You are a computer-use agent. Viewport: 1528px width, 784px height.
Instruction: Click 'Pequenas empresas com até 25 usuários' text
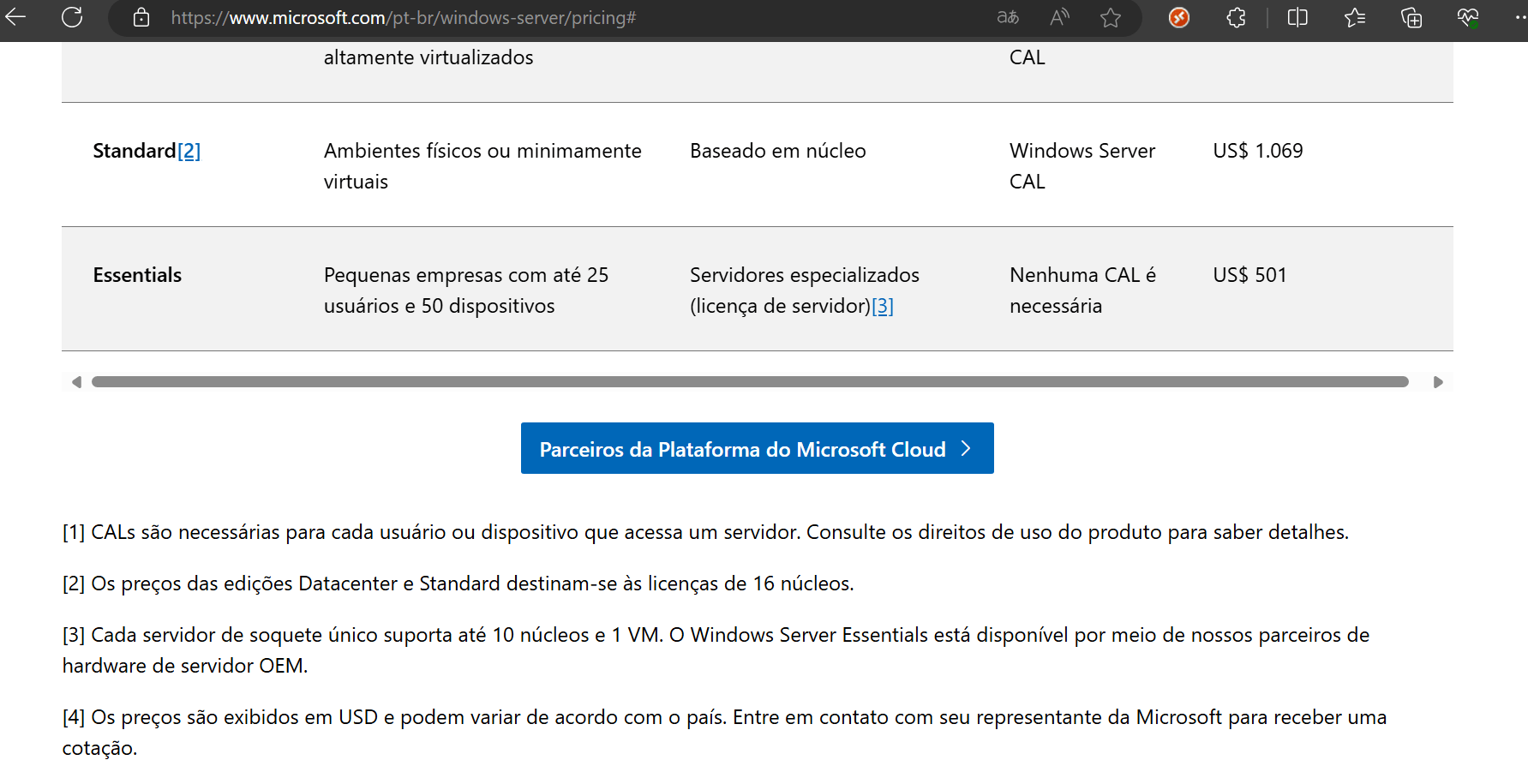click(466, 290)
